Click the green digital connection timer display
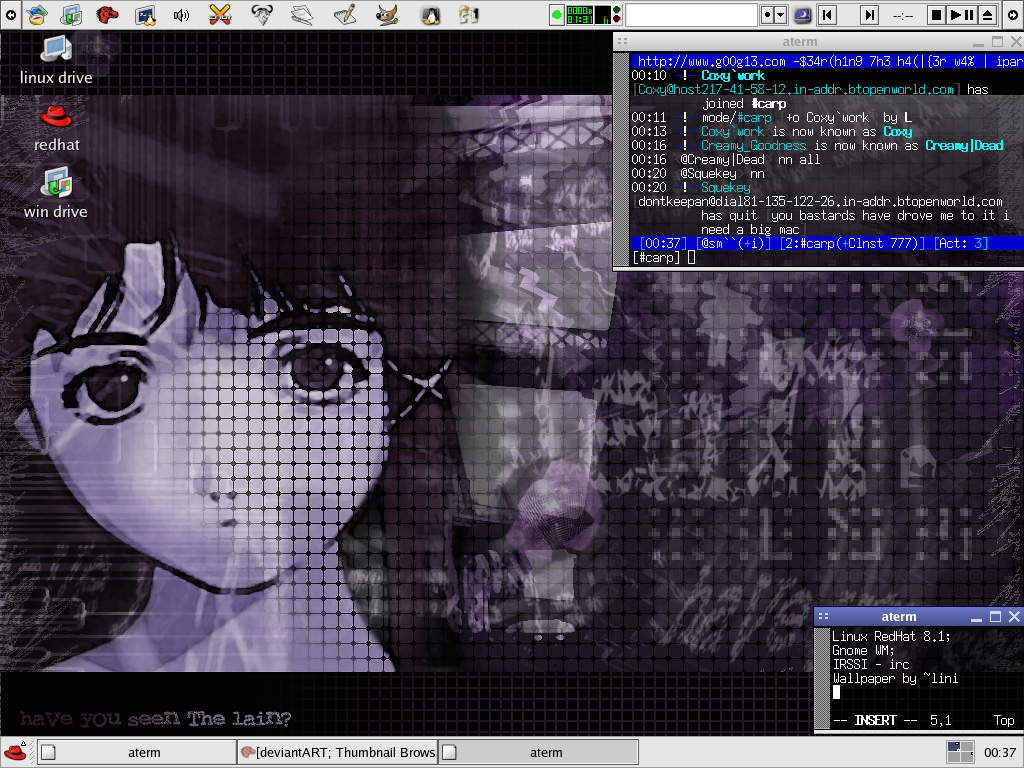The width and height of the screenshot is (1024, 768). pos(580,15)
